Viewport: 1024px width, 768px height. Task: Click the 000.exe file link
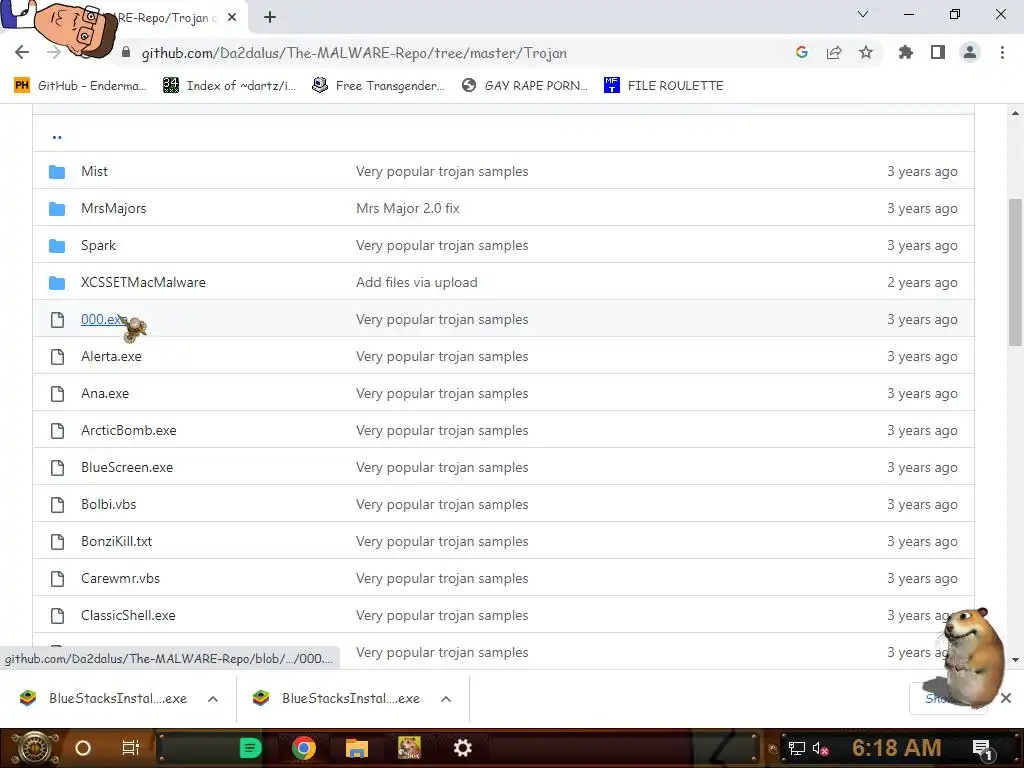coord(103,319)
